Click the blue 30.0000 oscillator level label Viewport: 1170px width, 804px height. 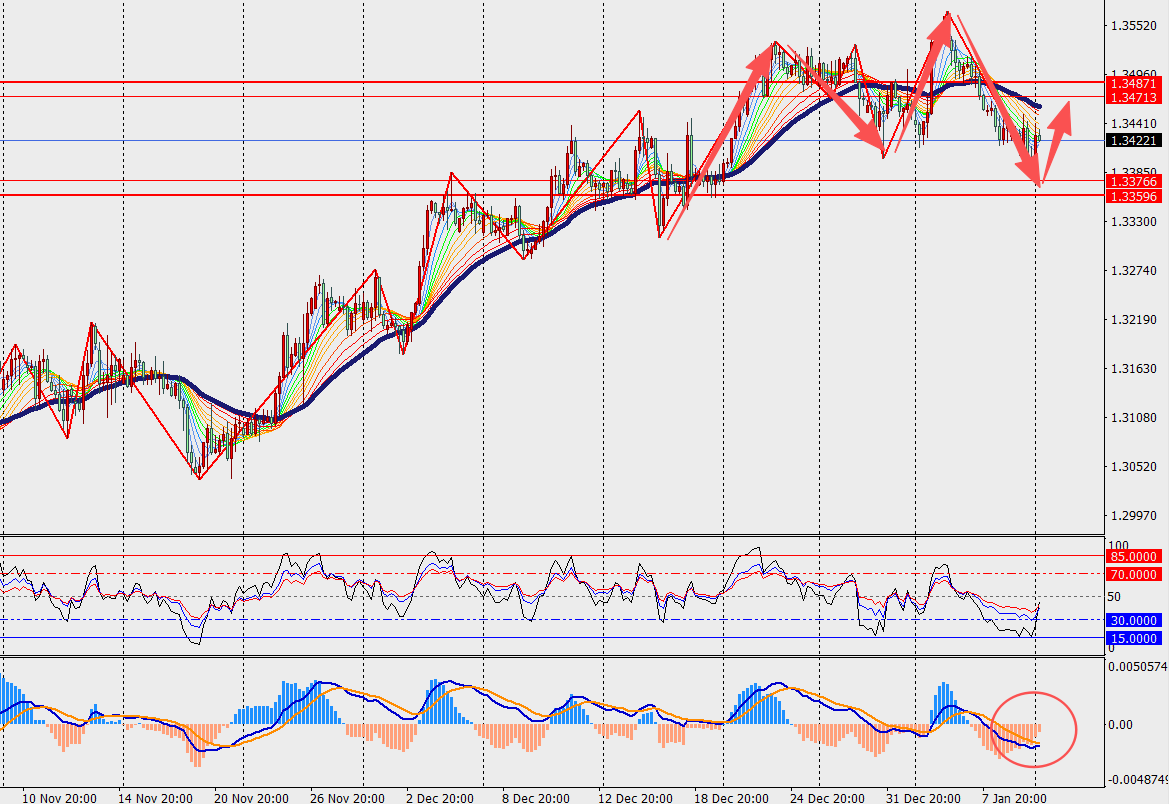click(x=1132, y=620)
